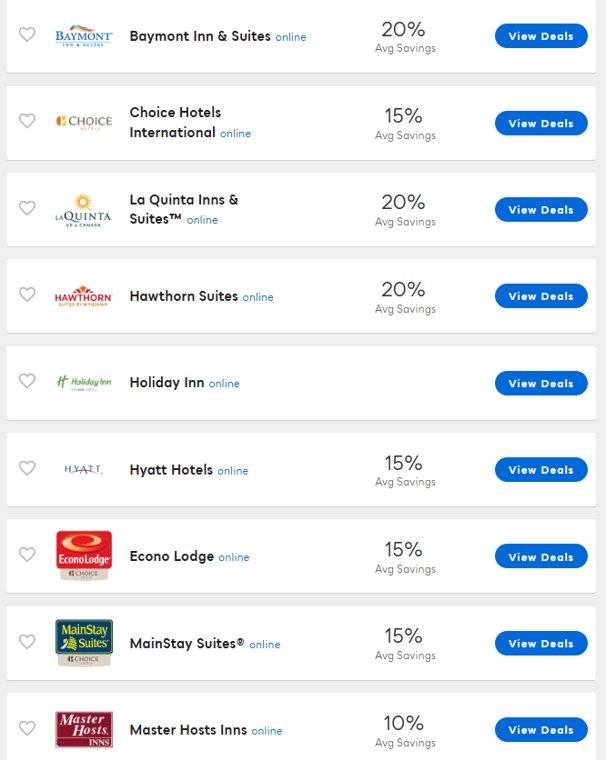Click the Choice Hotels logo

click(84, 122)
